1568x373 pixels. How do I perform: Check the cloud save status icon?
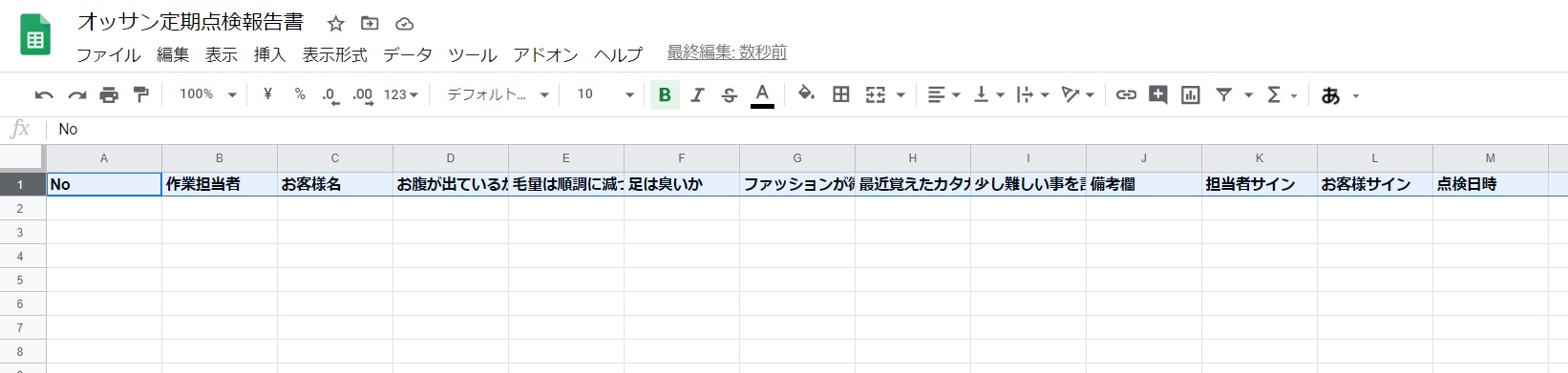404,24
